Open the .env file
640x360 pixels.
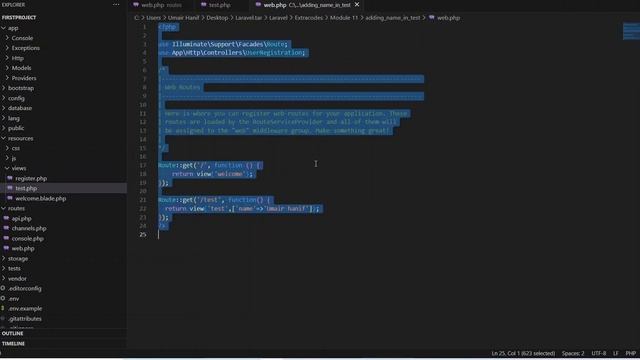click(x=14, y=299)
